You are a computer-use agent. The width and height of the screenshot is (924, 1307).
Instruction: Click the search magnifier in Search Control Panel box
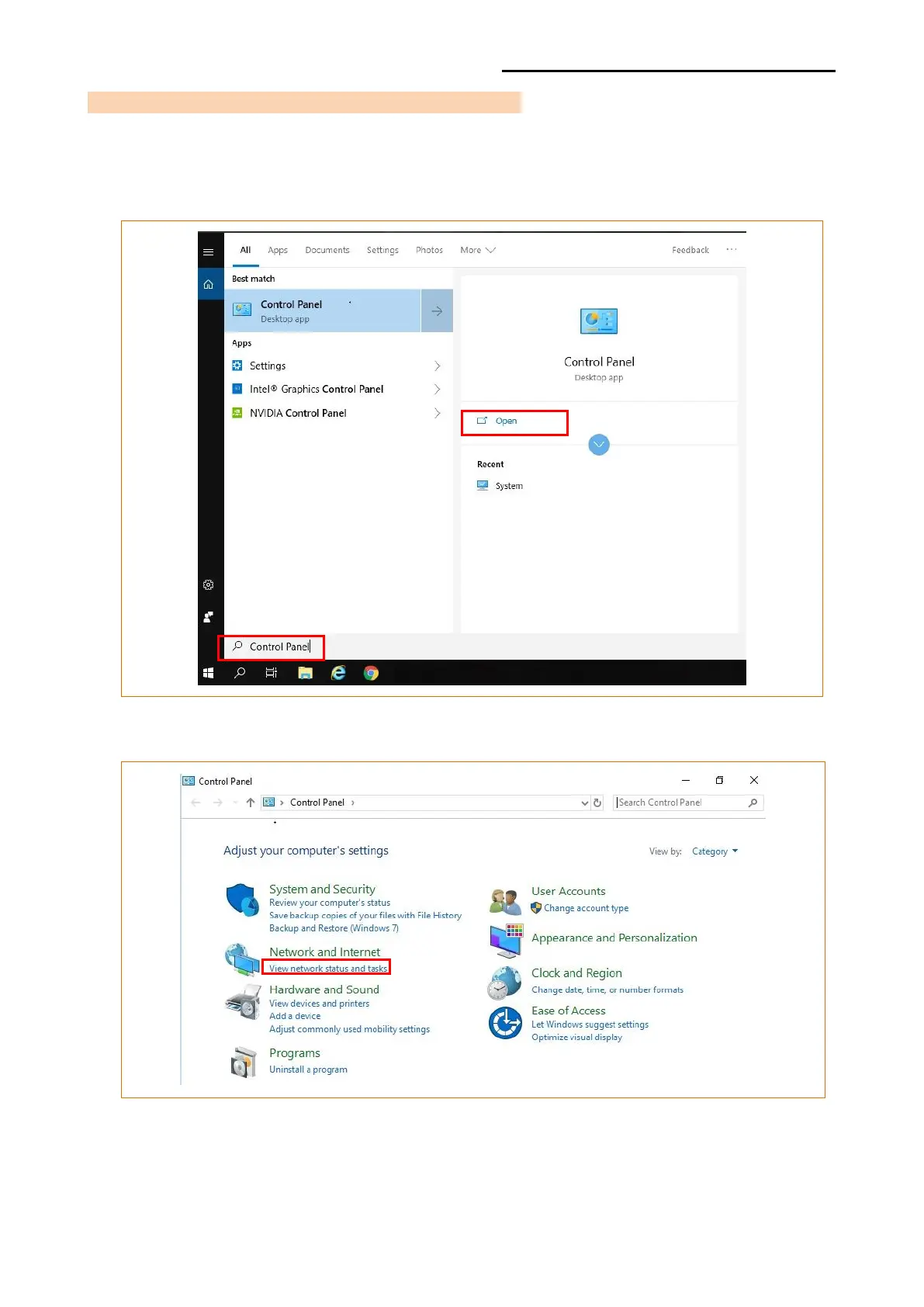(753, 803)
